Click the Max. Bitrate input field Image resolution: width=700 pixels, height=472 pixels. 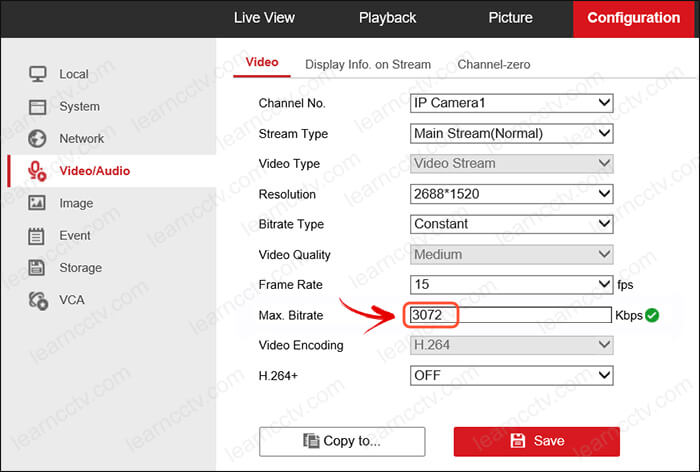[510, 315]
